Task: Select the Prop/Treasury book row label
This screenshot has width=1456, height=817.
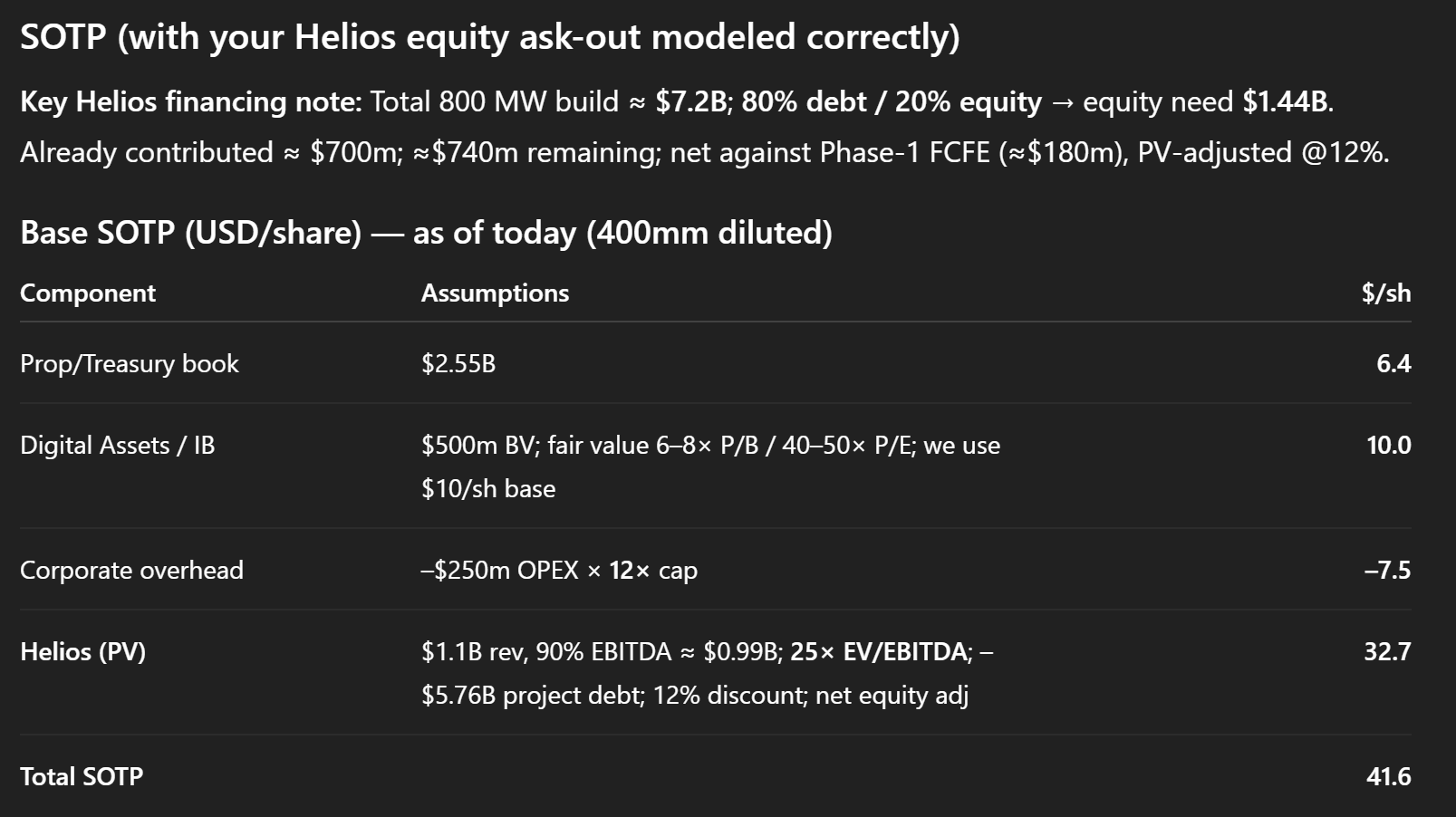Action: click(x=130, y=363)
